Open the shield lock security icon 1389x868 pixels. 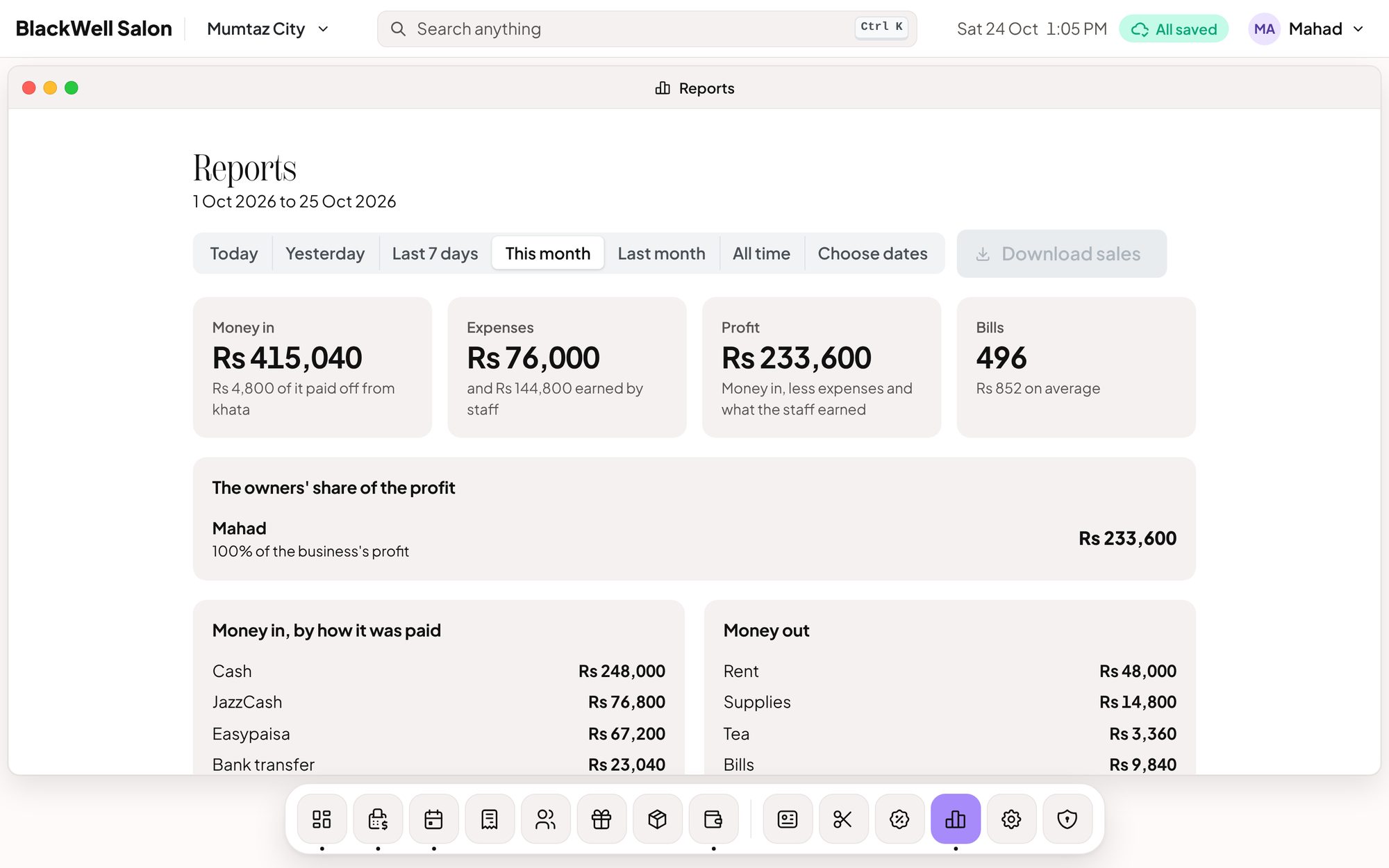click(1067, 819)
